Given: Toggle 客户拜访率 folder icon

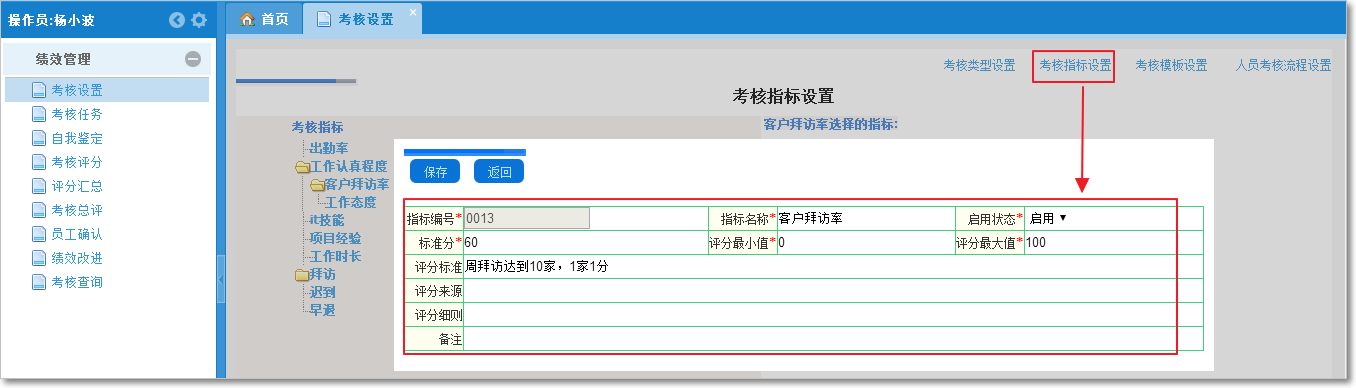Looking at the screenshot, I should coord(317,185).
